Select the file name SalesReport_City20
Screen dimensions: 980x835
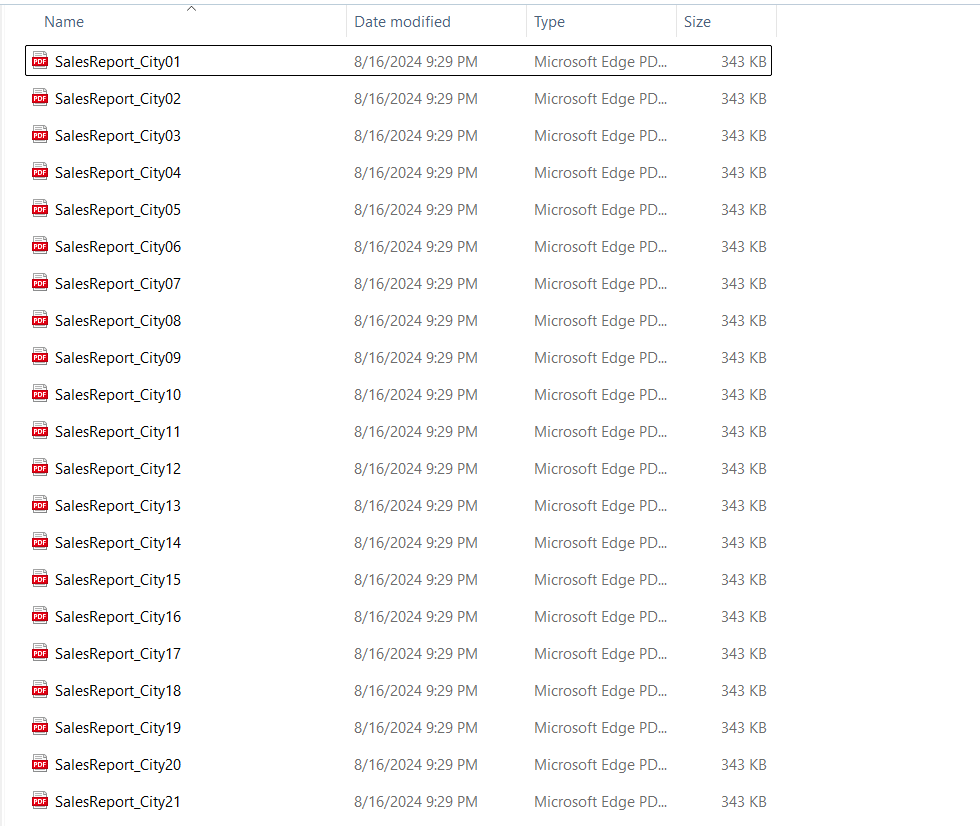pos(118,764)
